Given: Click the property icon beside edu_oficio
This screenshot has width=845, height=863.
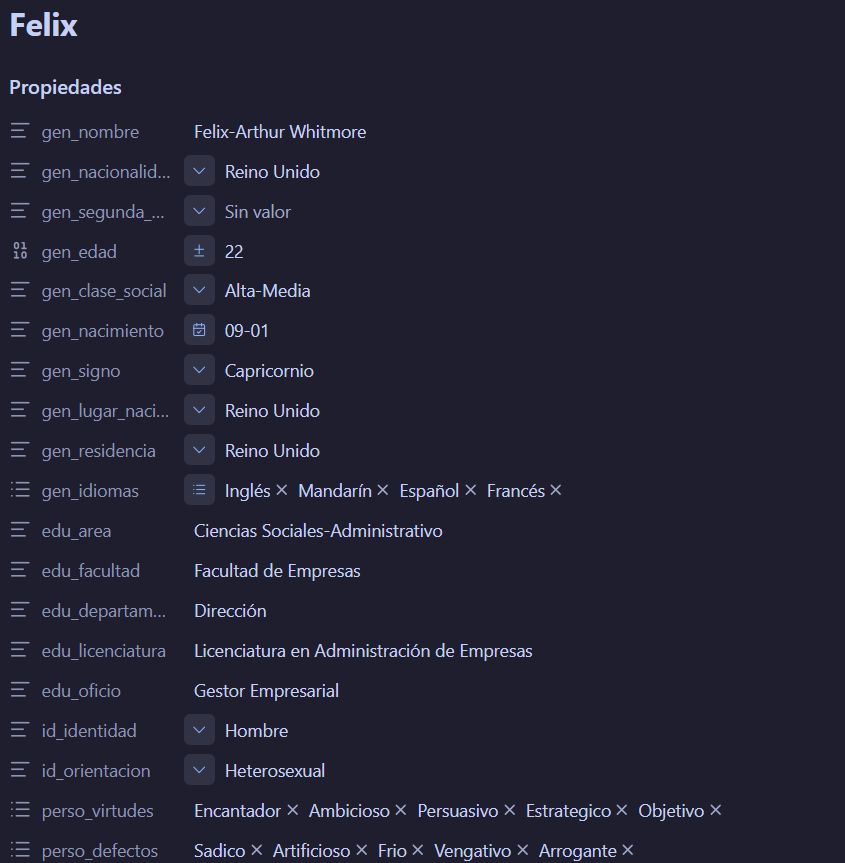Looking at the screenshot, I should 20,690.
